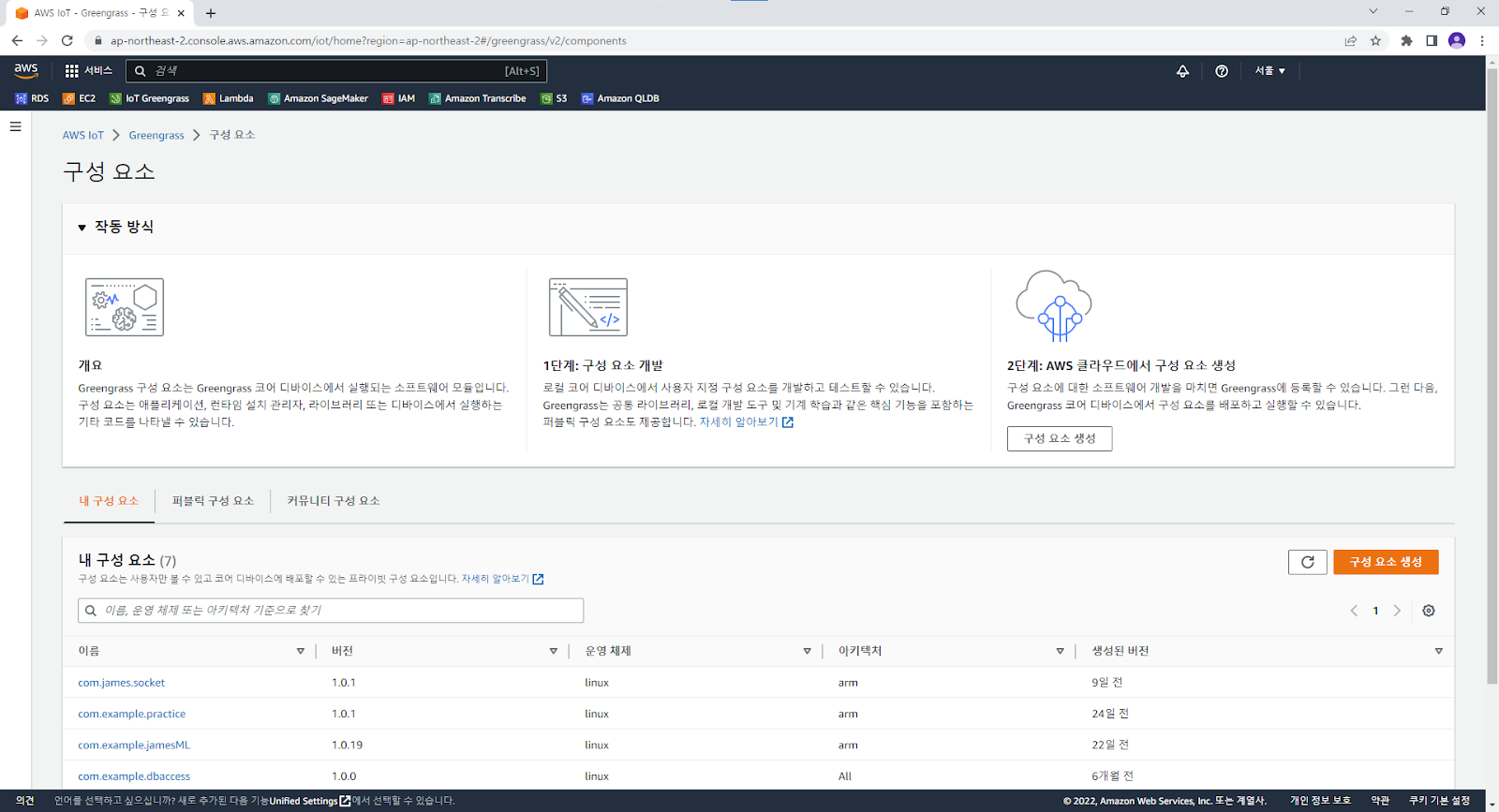Click 구성 요소 생성 button in step 2

pos(1060,438)
